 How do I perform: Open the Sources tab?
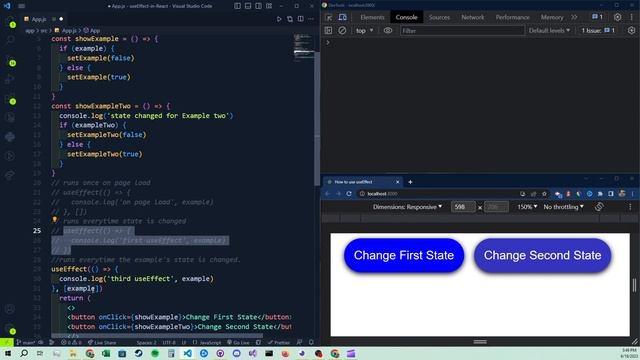(x=439, y=17)
